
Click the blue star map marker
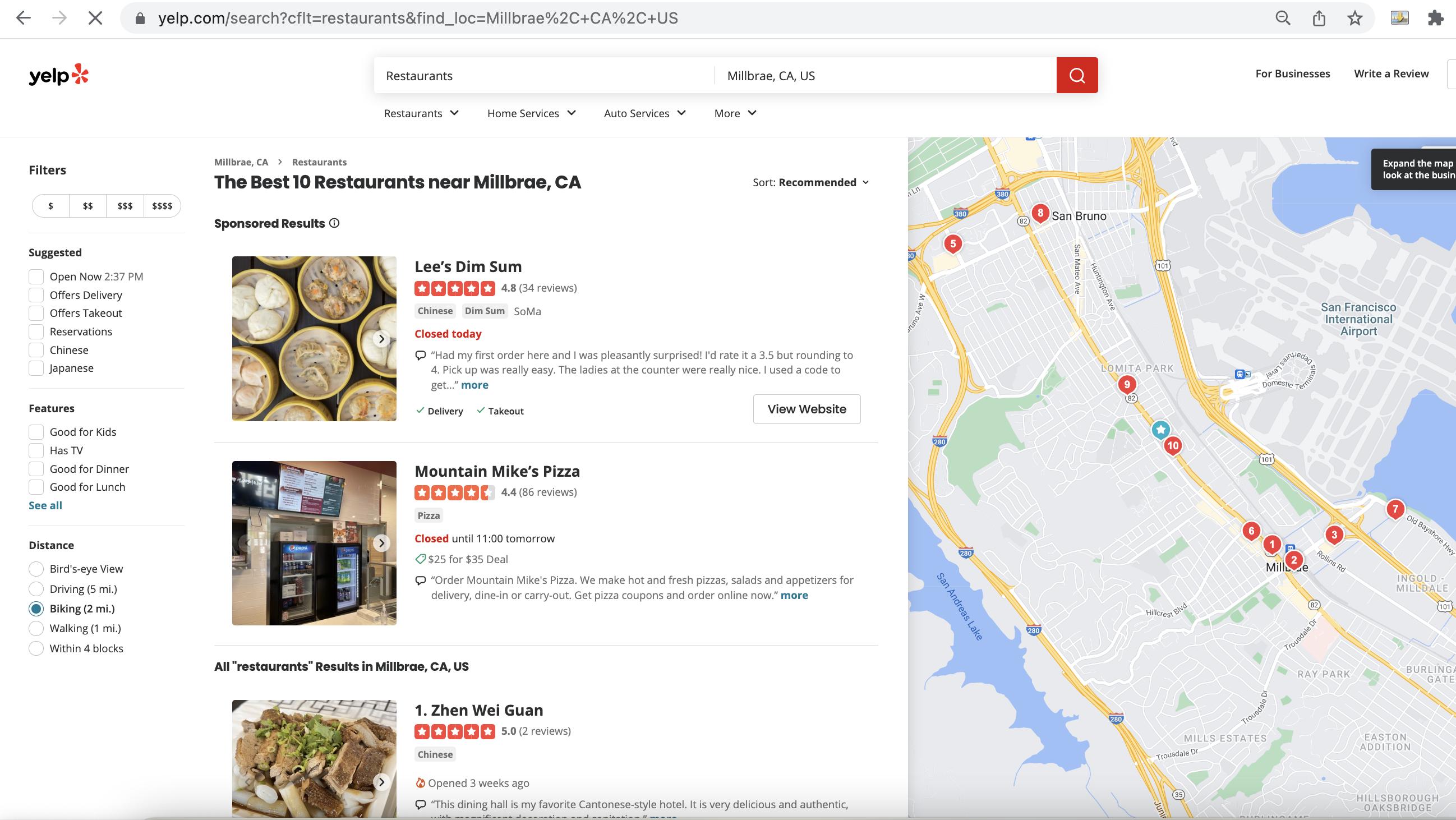click(x=1160, y=430)
